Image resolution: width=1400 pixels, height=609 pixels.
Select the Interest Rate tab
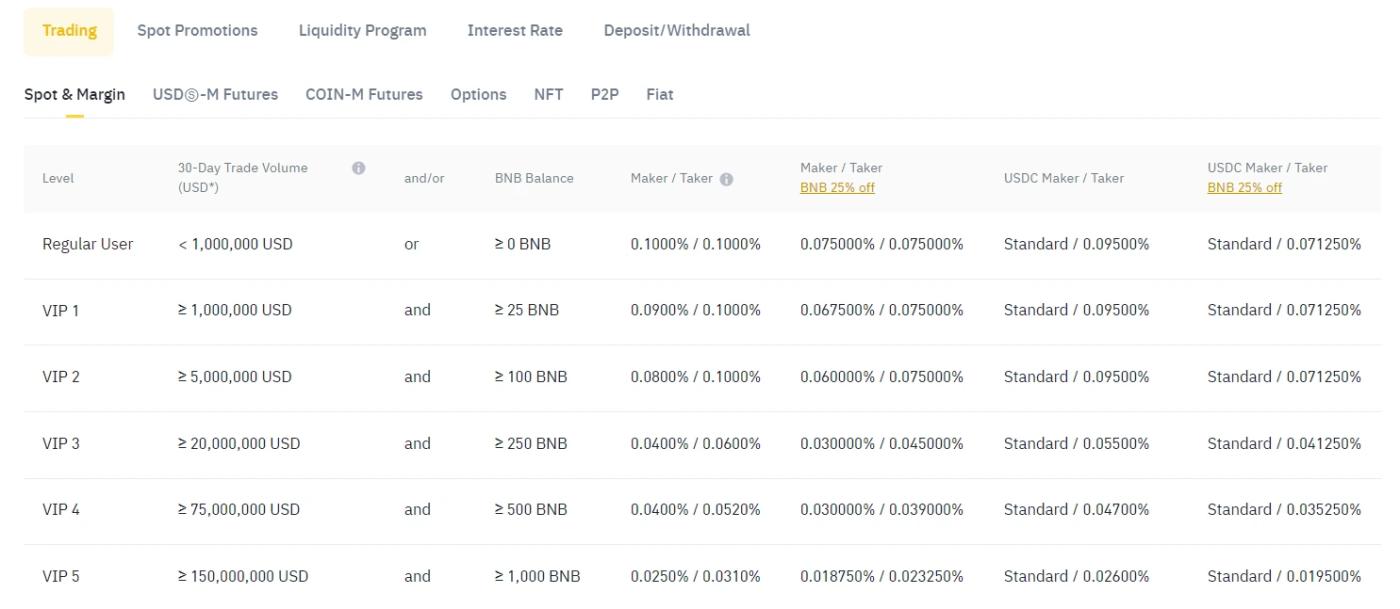[514, 30]
